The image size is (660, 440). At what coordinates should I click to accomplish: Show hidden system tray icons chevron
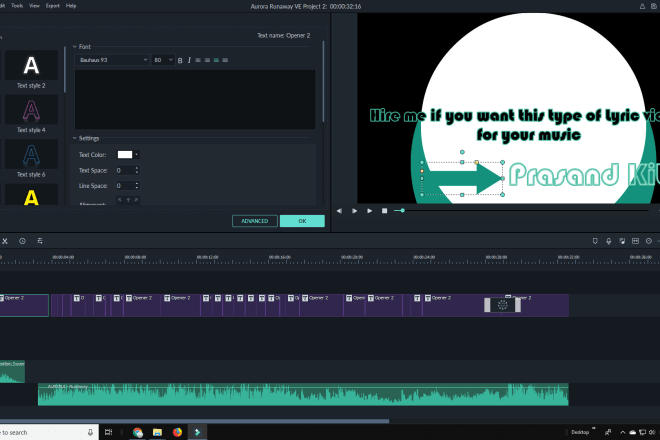623,432
